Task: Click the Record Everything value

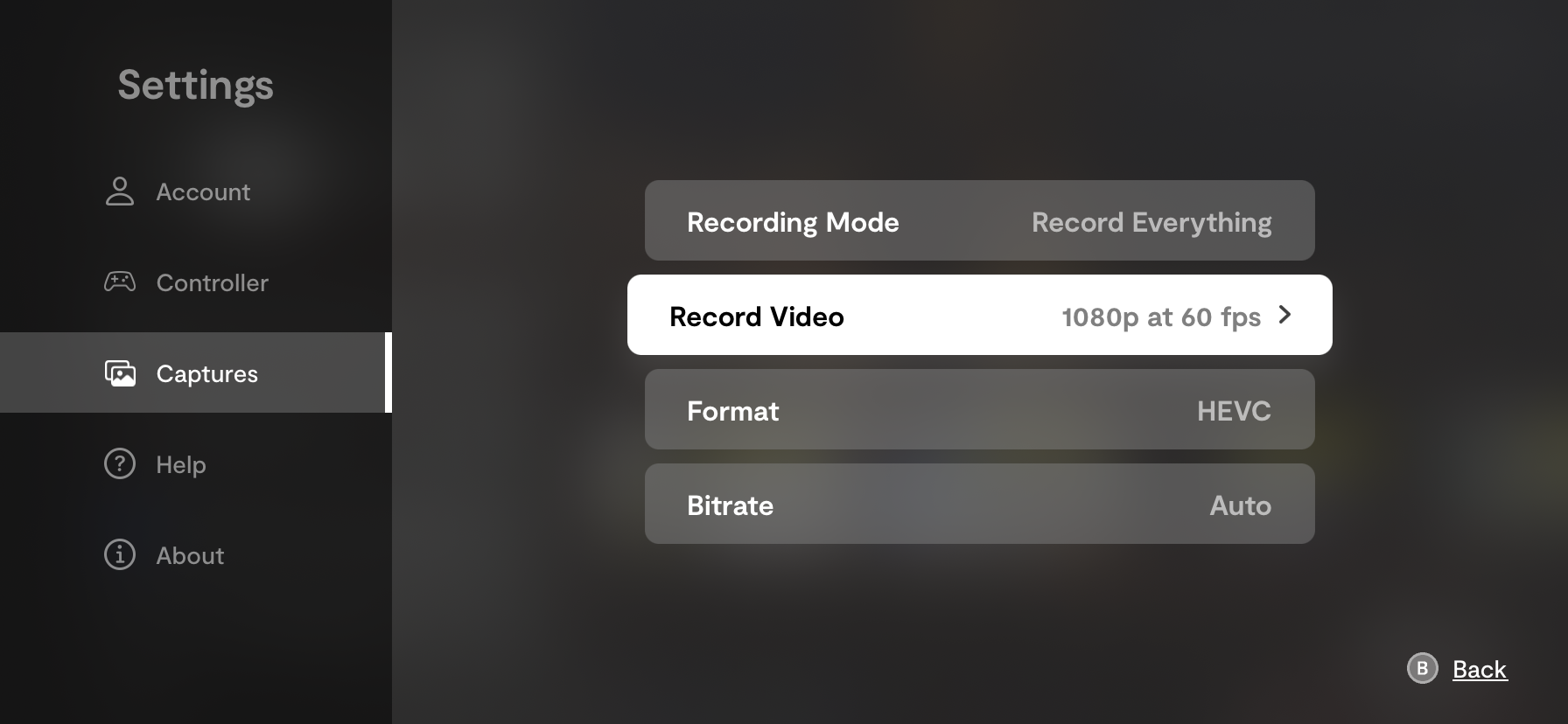Action: 1151,223
